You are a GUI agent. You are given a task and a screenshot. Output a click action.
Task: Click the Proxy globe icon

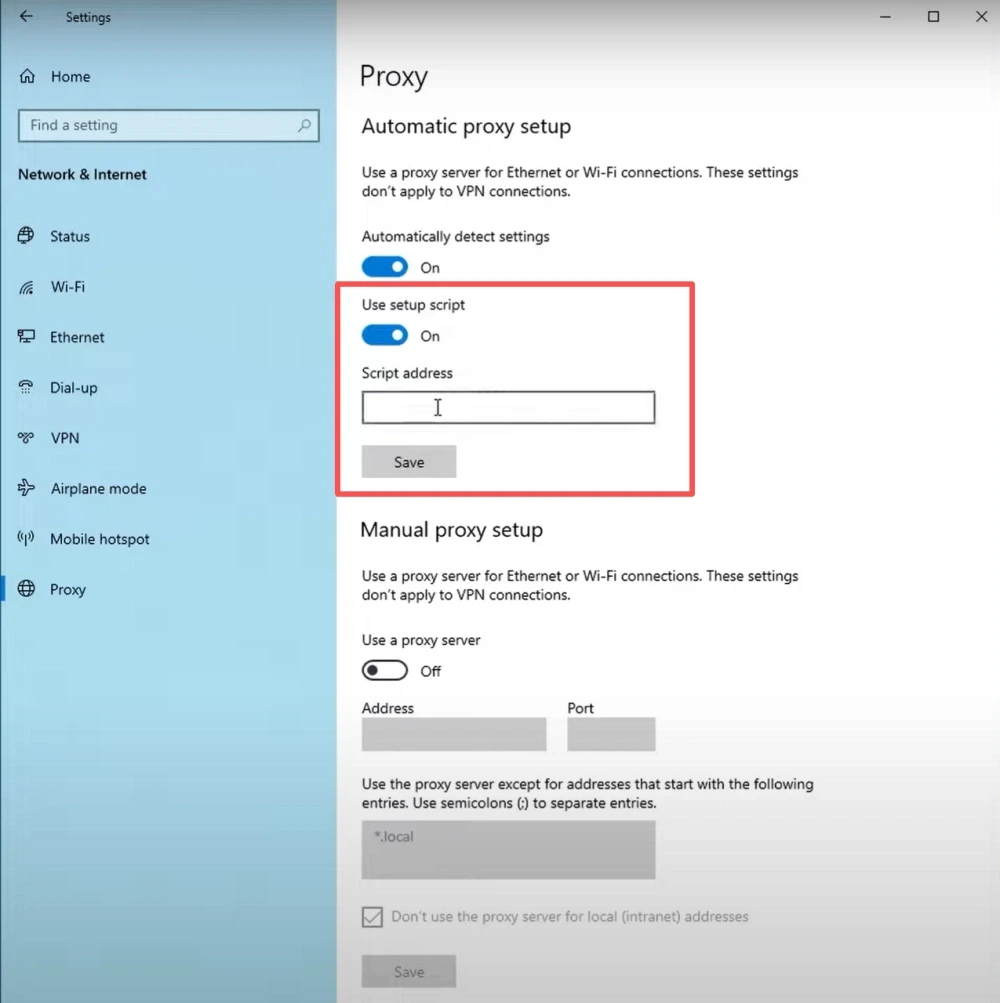[26, 588]
